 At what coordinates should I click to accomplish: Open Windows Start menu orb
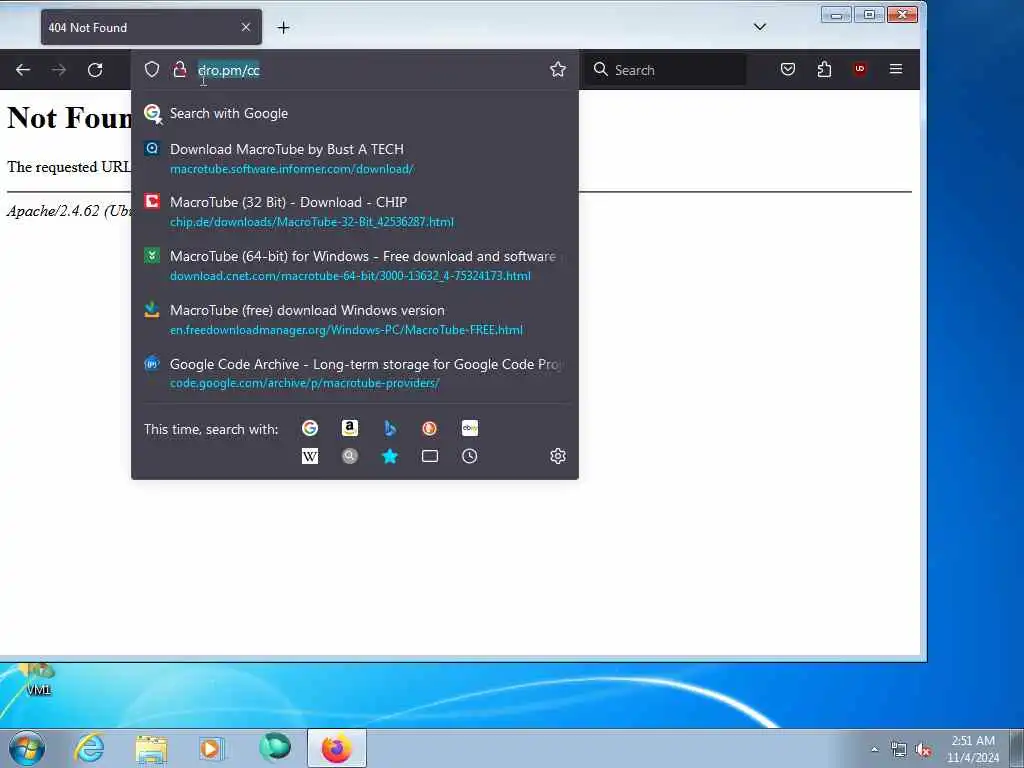(x=26, y=748)
